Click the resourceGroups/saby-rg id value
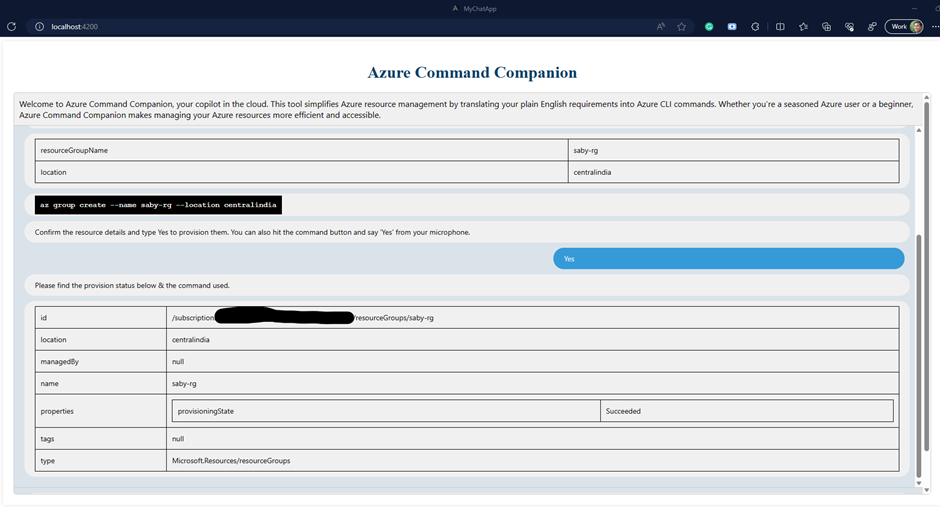Screen dimensions: 940x507 394,318
